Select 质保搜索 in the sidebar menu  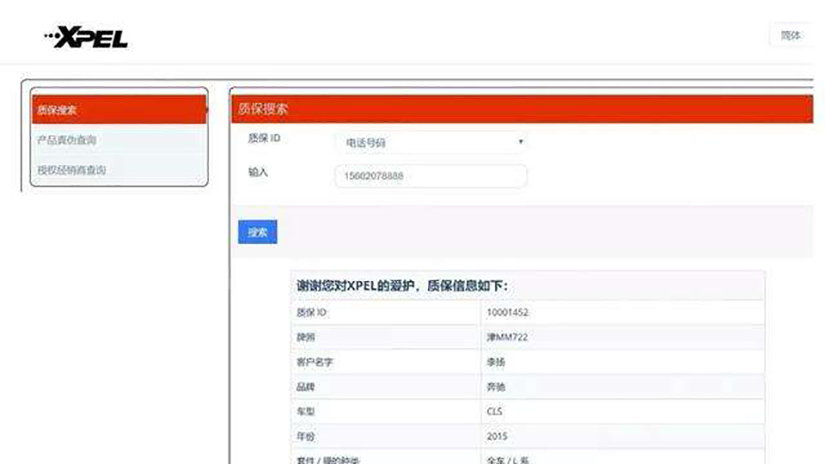(x=119, y=110)
